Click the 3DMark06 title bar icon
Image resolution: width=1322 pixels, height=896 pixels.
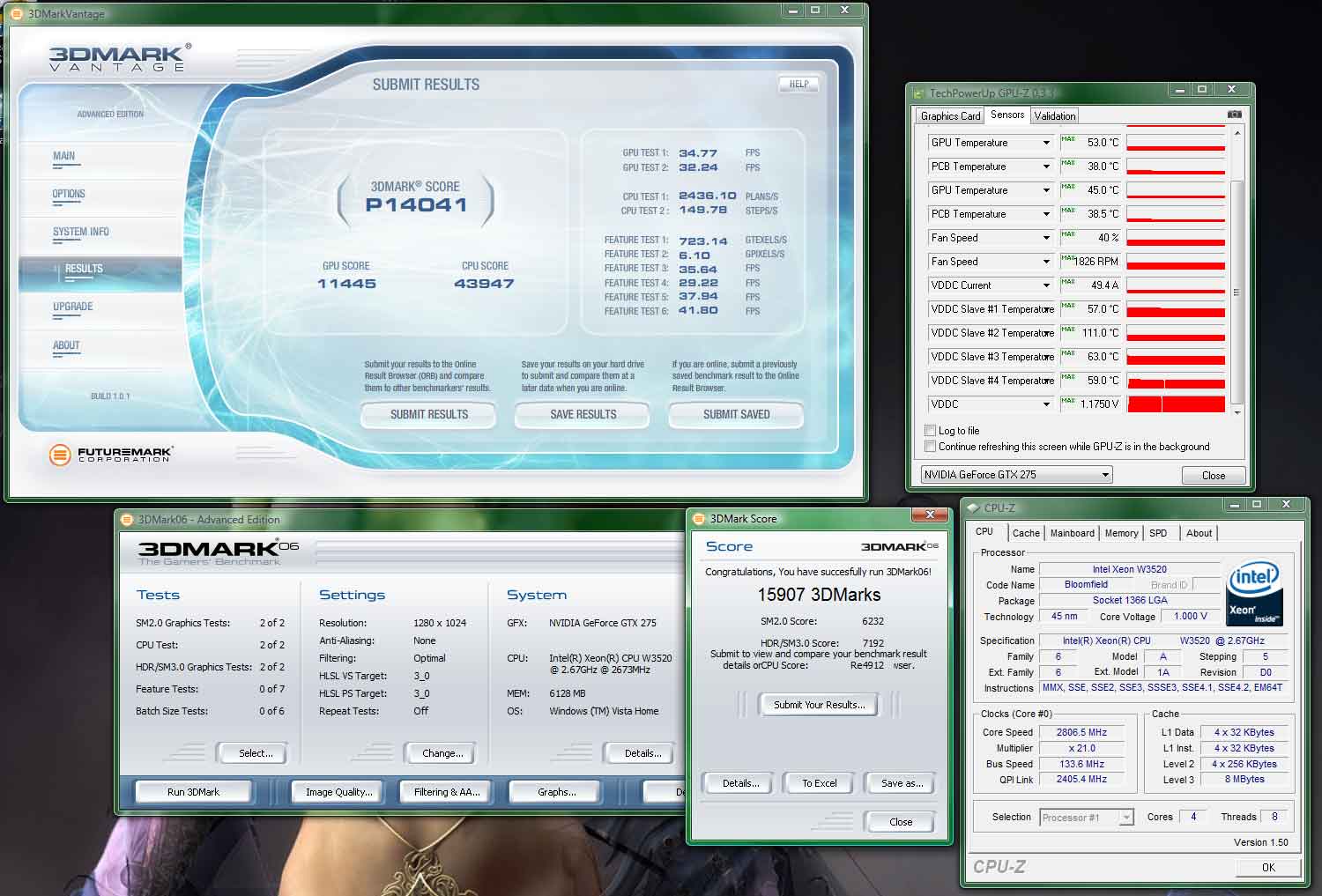[127, 520]
